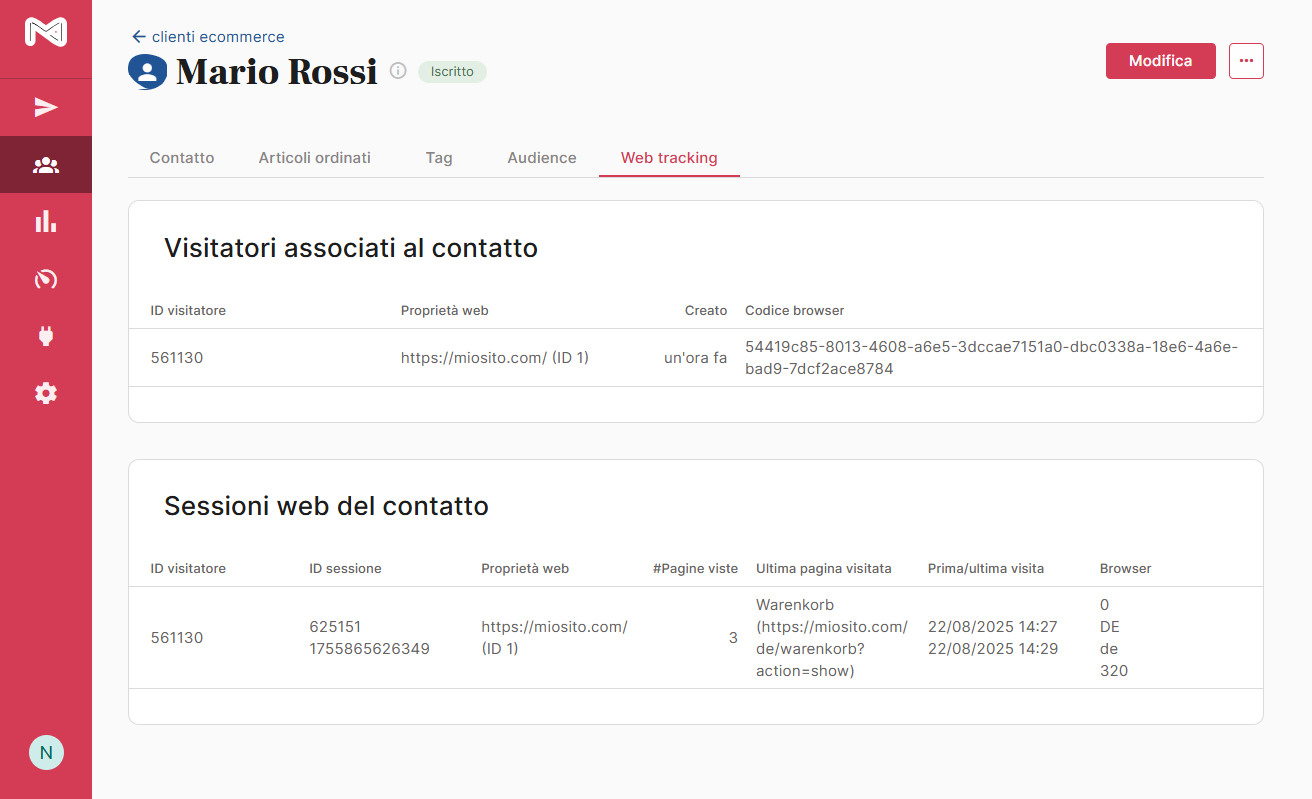Switch to the Articoli ordinati tab
Image resolution: width=1312 pixels, height=799 pixels.
[315, 158]
